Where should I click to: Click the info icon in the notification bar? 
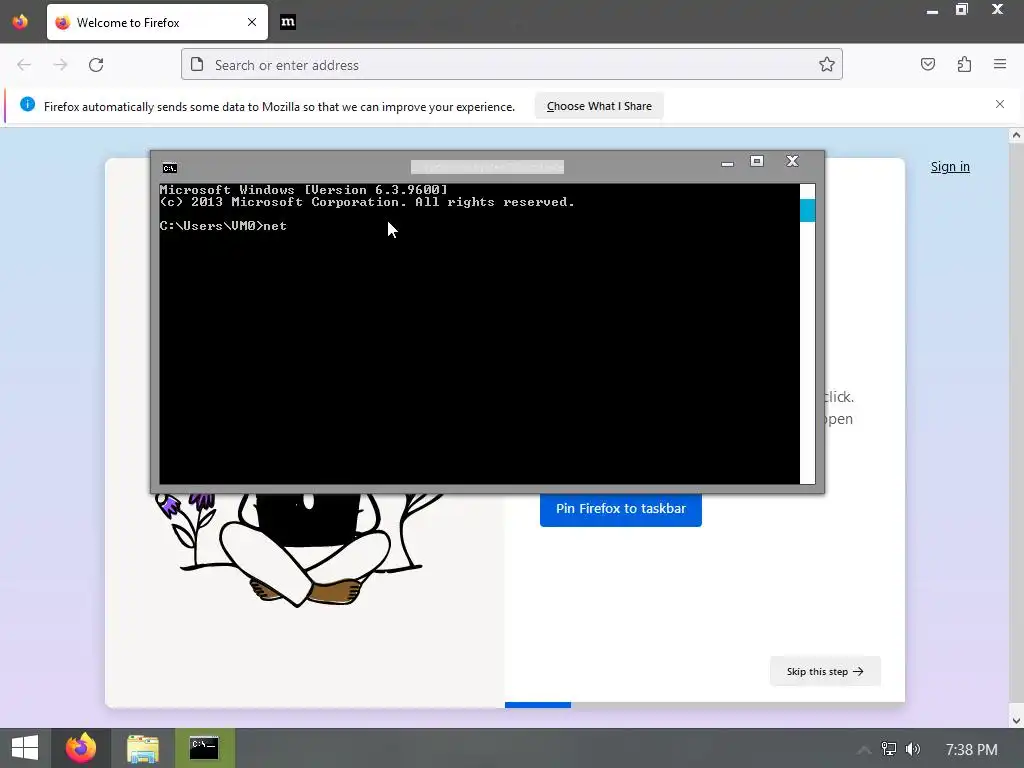tap(27, 104)
